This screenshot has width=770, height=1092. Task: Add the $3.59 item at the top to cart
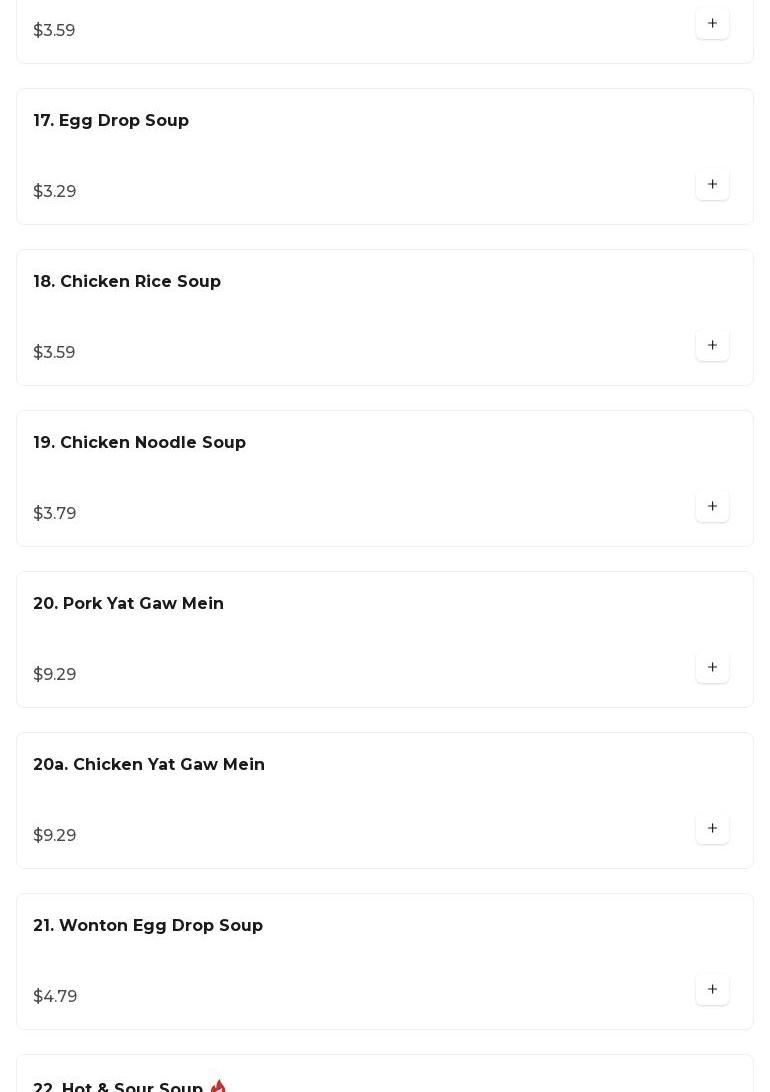712,24
